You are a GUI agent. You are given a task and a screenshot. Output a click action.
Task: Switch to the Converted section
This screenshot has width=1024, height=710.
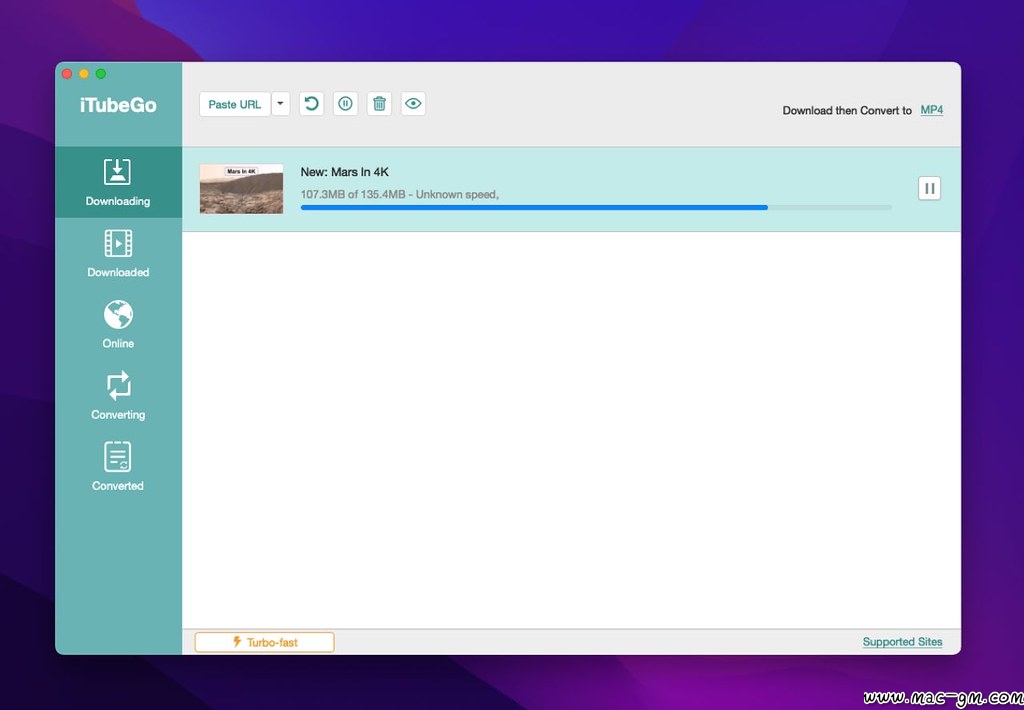coord(118,467)
